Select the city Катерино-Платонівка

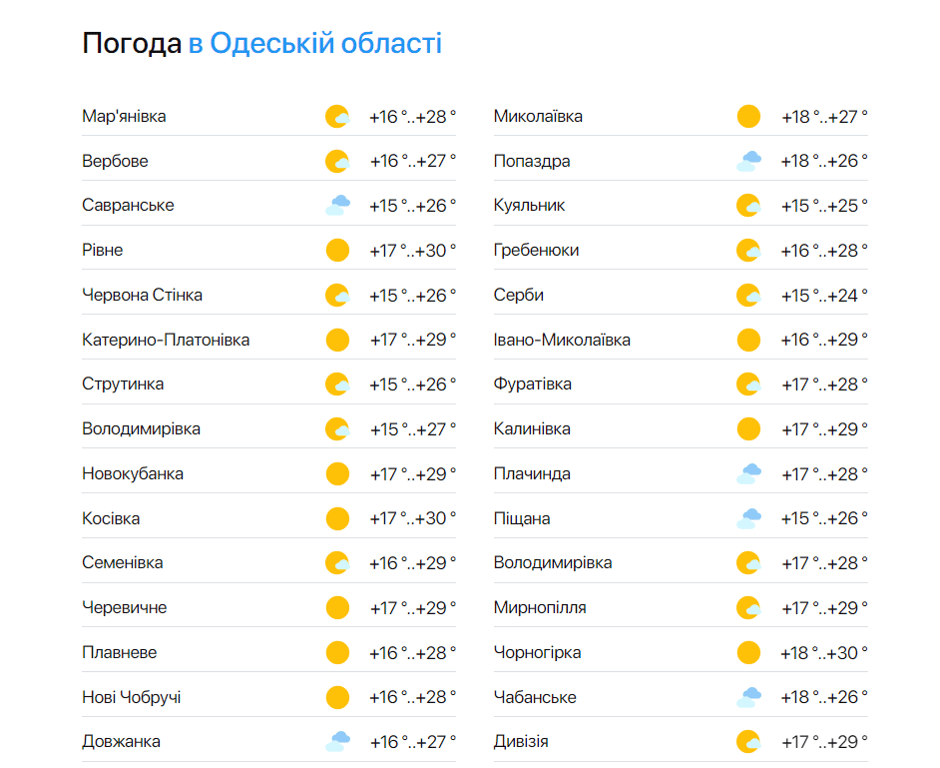pyautogui.click(x=166, y=339)
